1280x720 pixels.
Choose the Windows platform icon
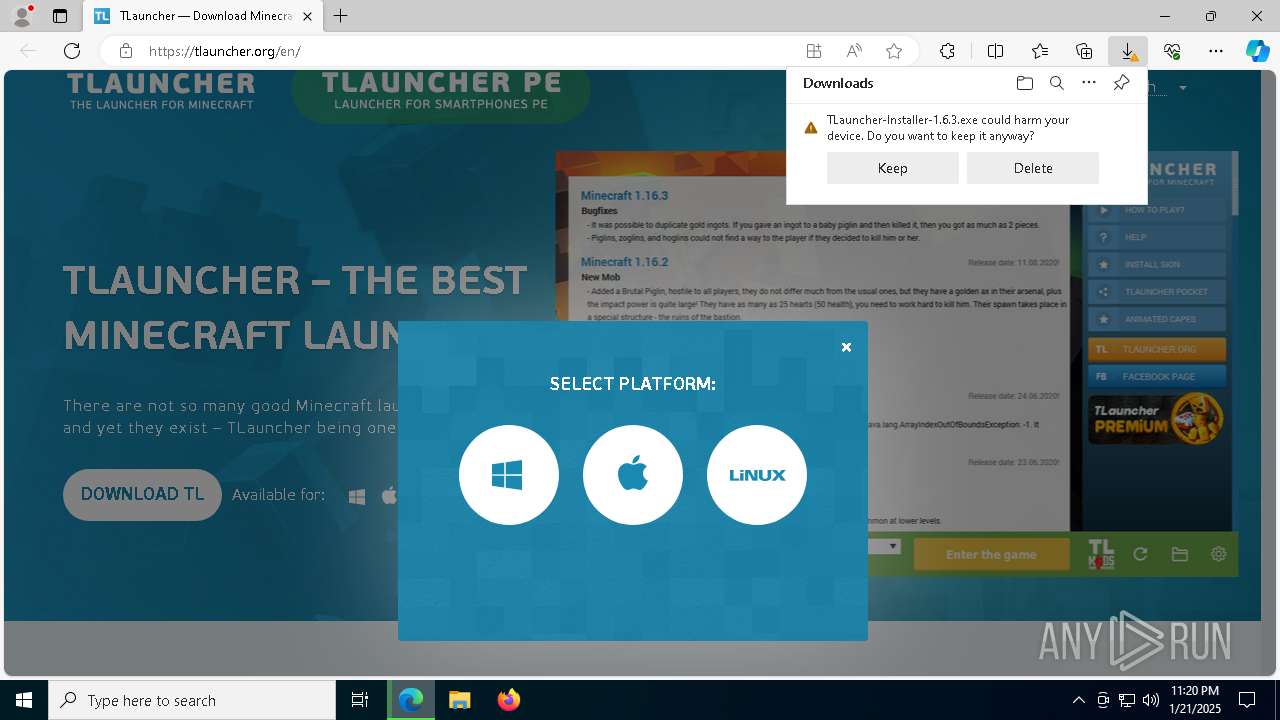tap(509, 475)
